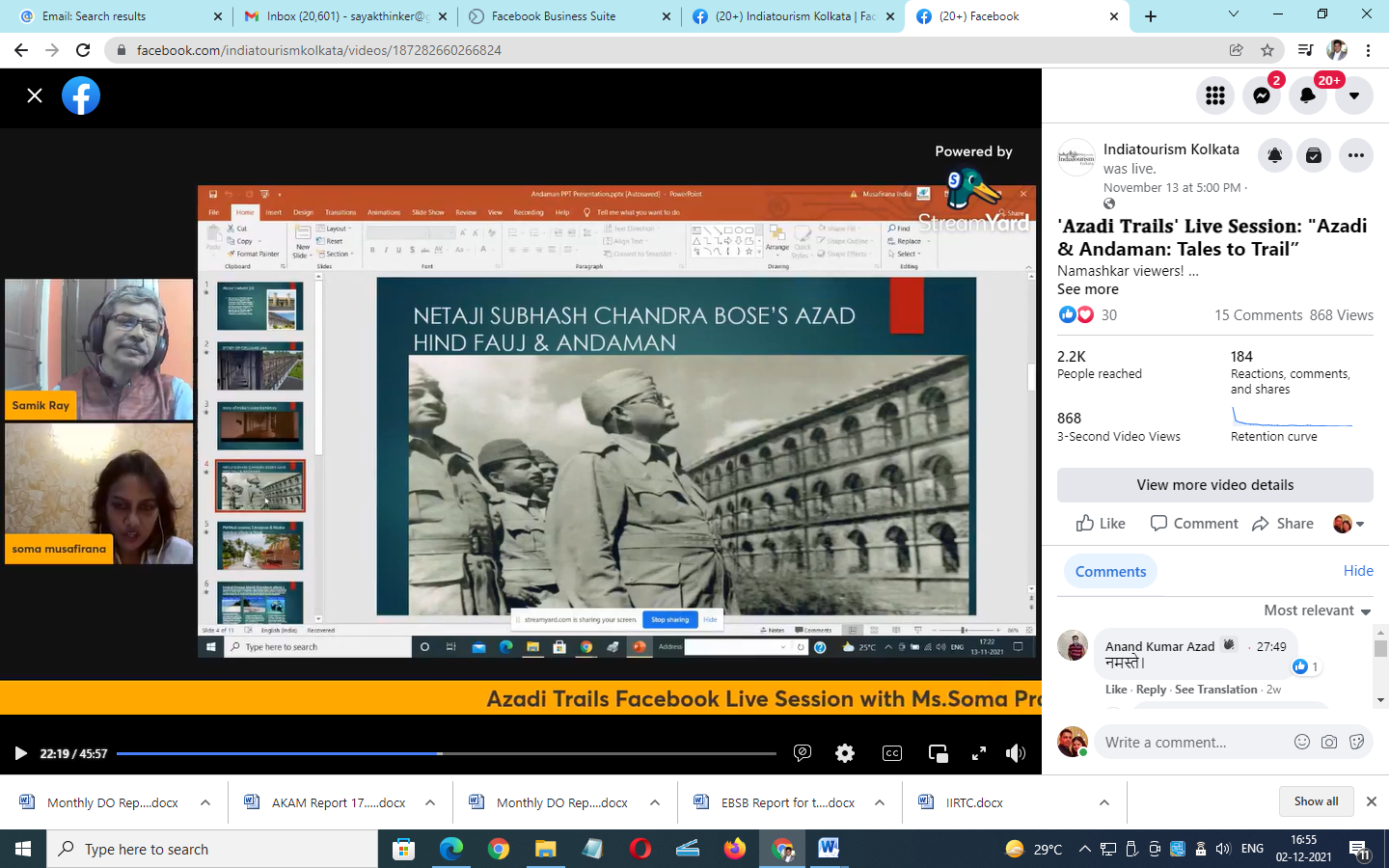
Task: Open the Facebook notifications bell
Action: coord(1307,95)
